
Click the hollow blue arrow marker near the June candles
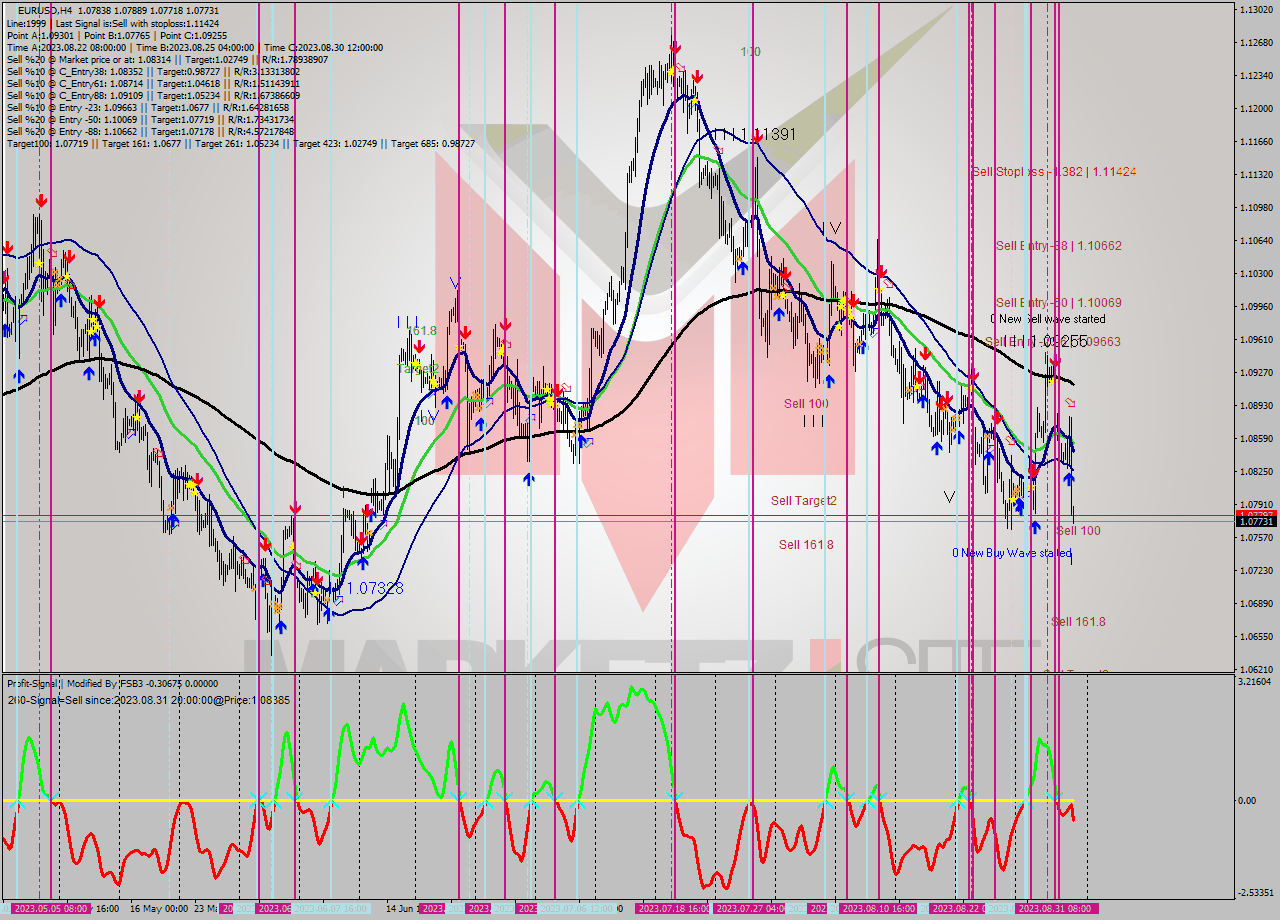(488, 401)
